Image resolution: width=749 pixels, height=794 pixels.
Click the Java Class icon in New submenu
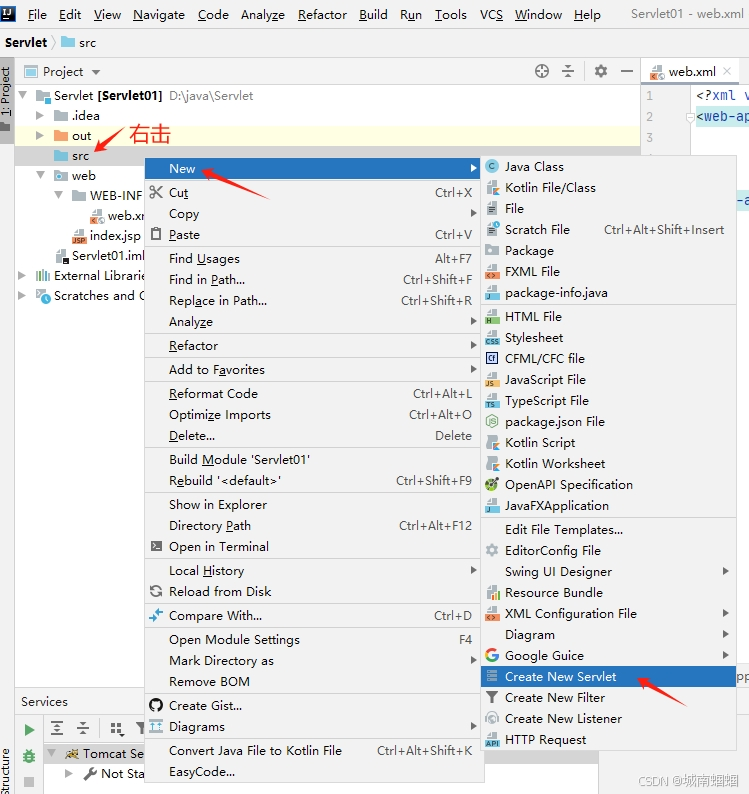492,167
